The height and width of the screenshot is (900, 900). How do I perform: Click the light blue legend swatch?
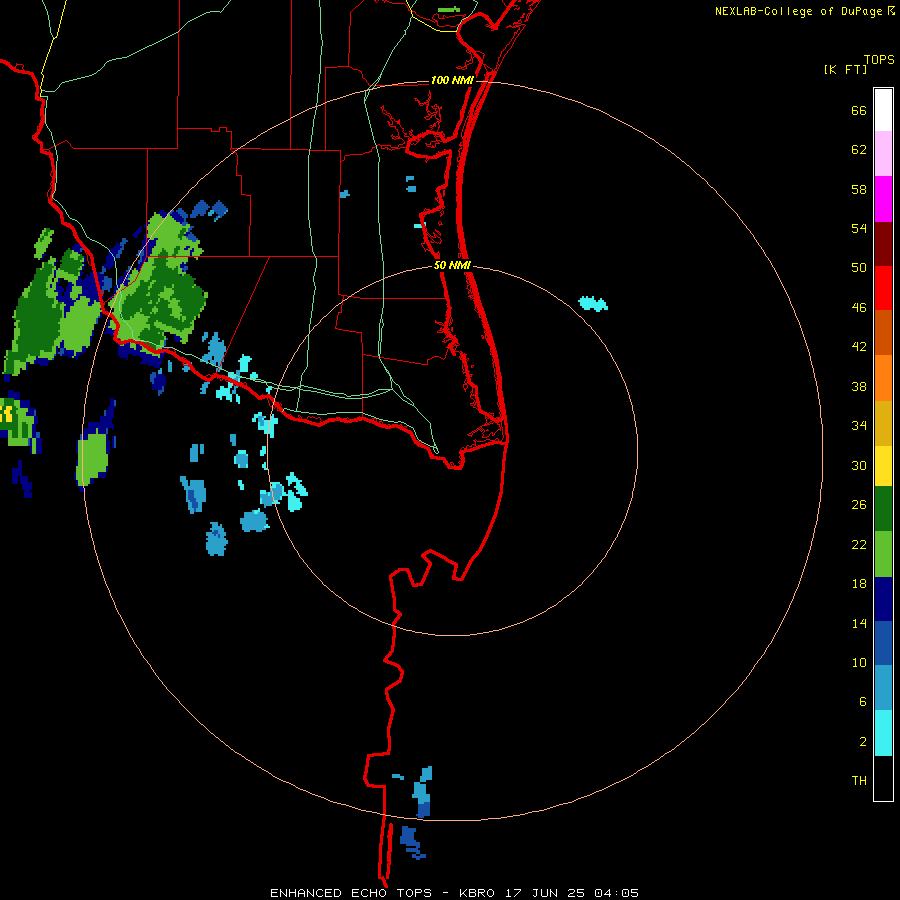[883, 688]
